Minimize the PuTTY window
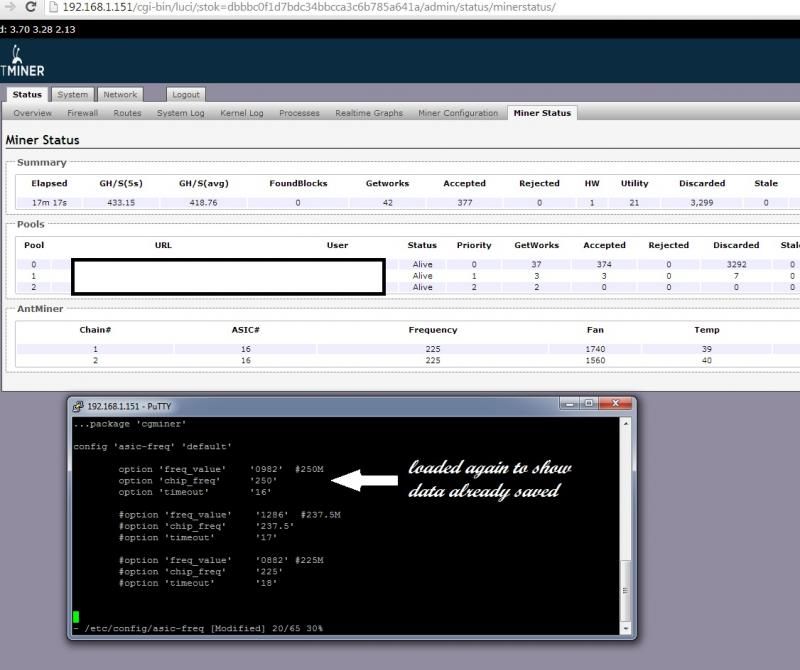 [573, 406]
